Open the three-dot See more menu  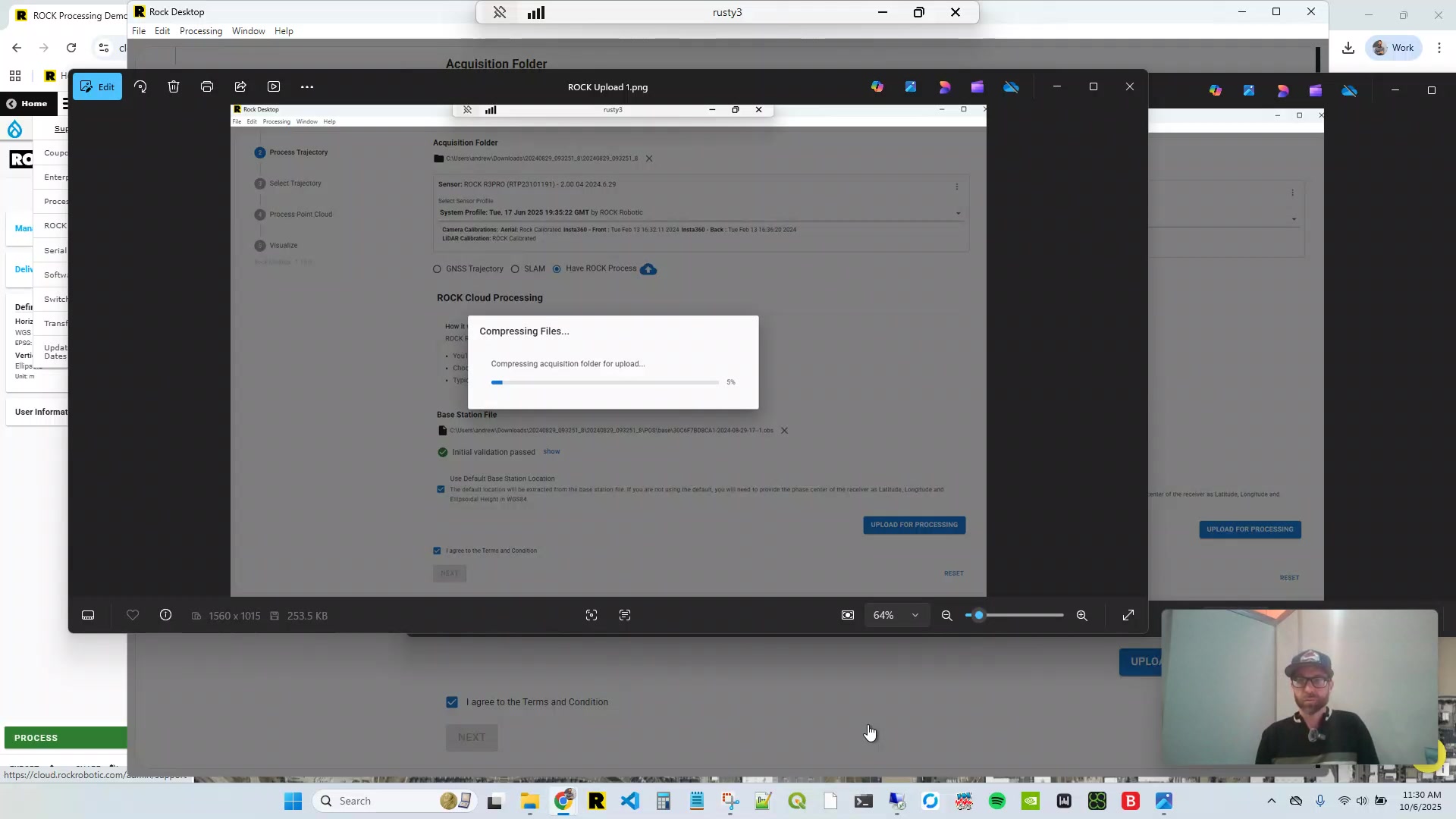point(307,86)
